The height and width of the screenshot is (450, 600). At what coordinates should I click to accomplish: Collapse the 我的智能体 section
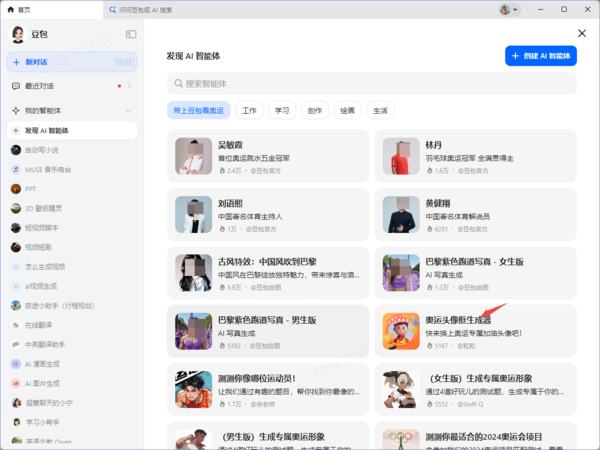128,111
